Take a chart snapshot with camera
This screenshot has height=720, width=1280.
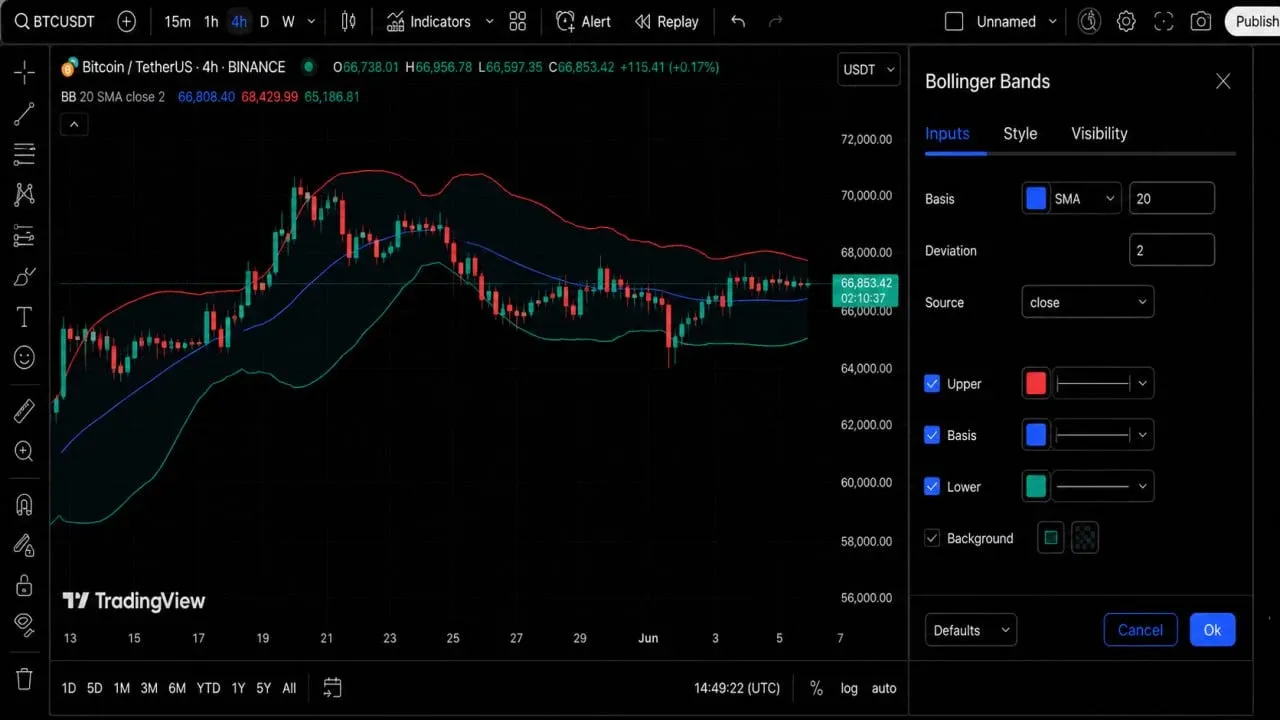click(1201, 21)
